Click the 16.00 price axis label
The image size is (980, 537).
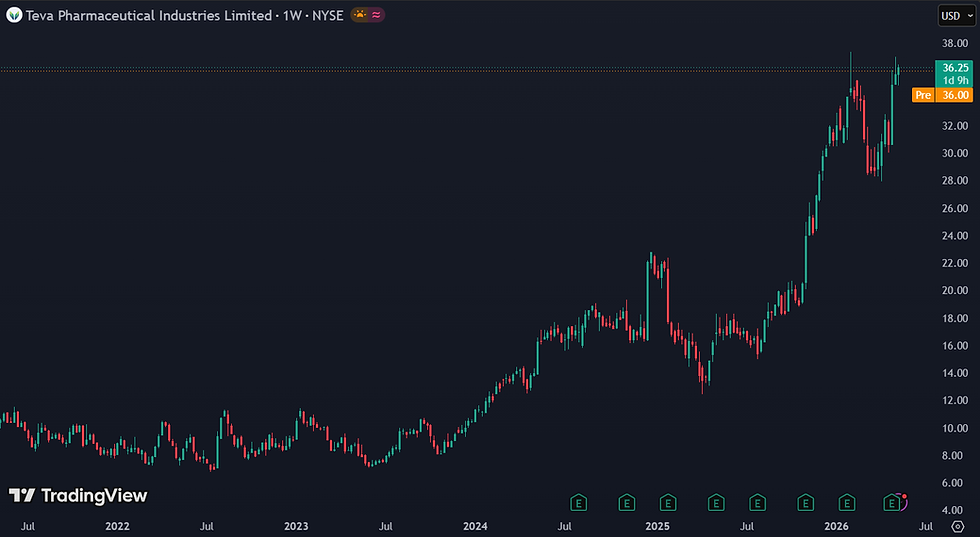[955, 346]
